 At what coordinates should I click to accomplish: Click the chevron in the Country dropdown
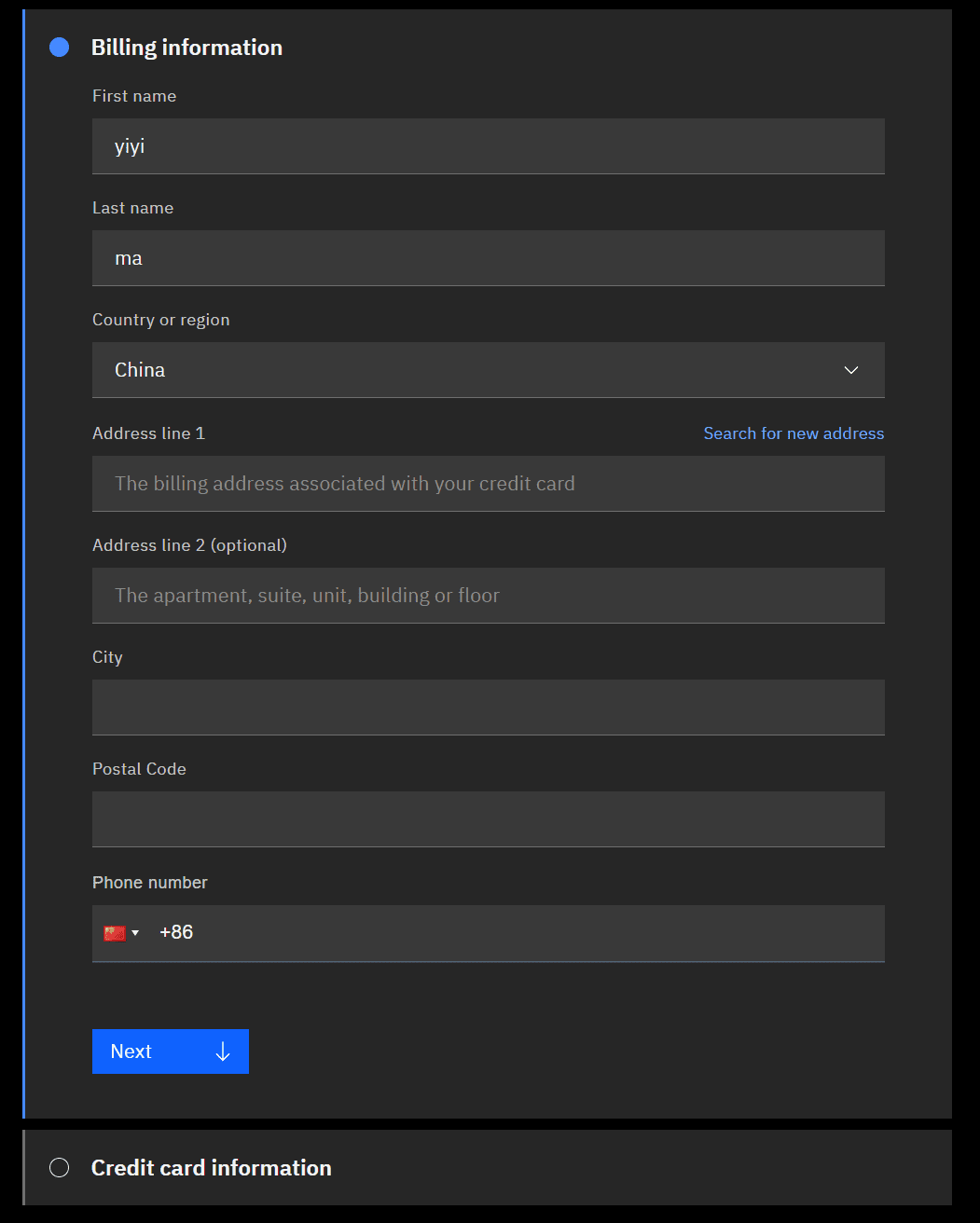(850, 370)
